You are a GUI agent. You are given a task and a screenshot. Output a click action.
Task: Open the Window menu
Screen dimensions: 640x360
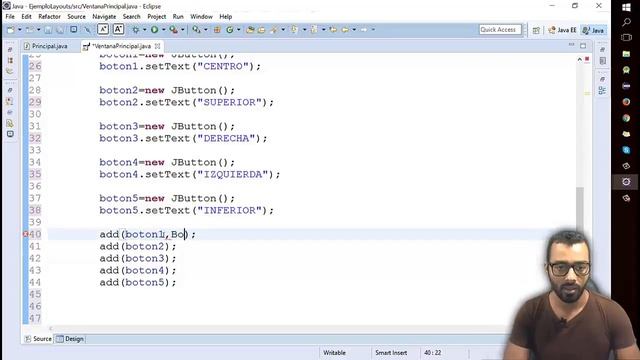click(x=201, y=16)
